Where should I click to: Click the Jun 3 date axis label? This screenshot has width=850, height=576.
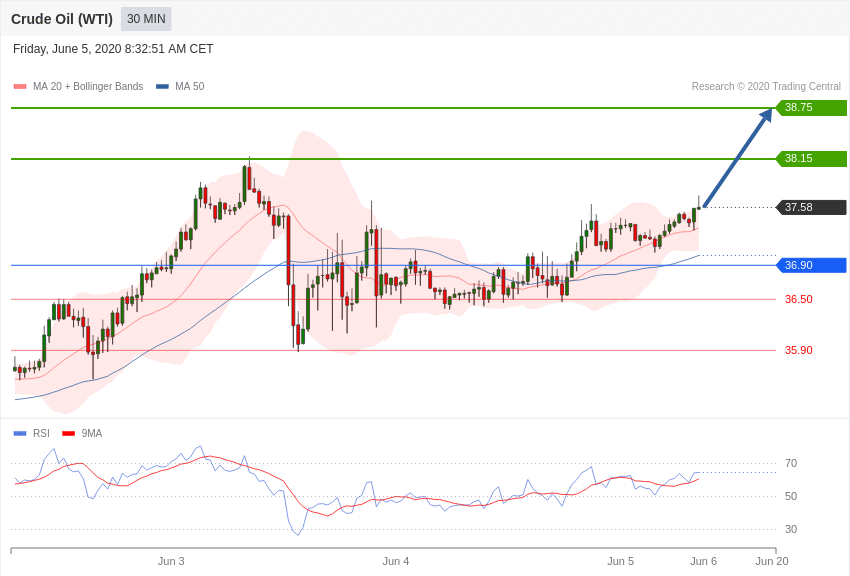[x=171, y=561]
